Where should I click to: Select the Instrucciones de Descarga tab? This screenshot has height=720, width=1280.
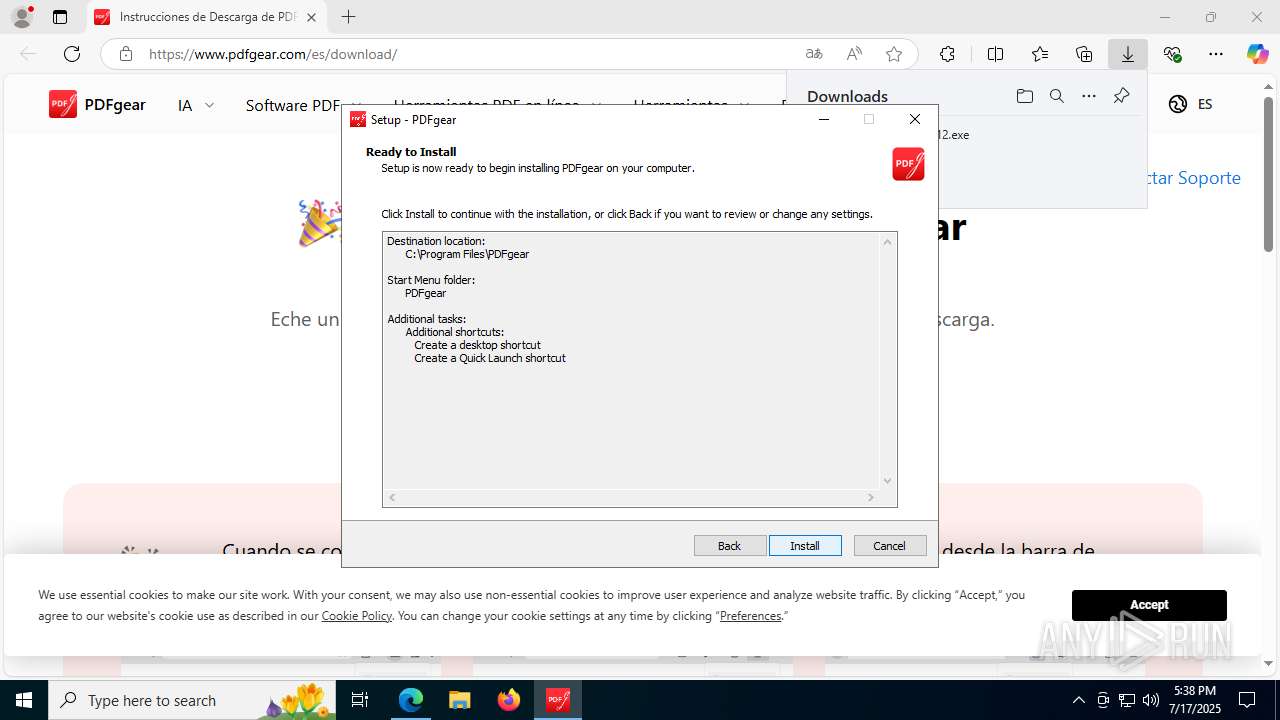pos(206,17)
